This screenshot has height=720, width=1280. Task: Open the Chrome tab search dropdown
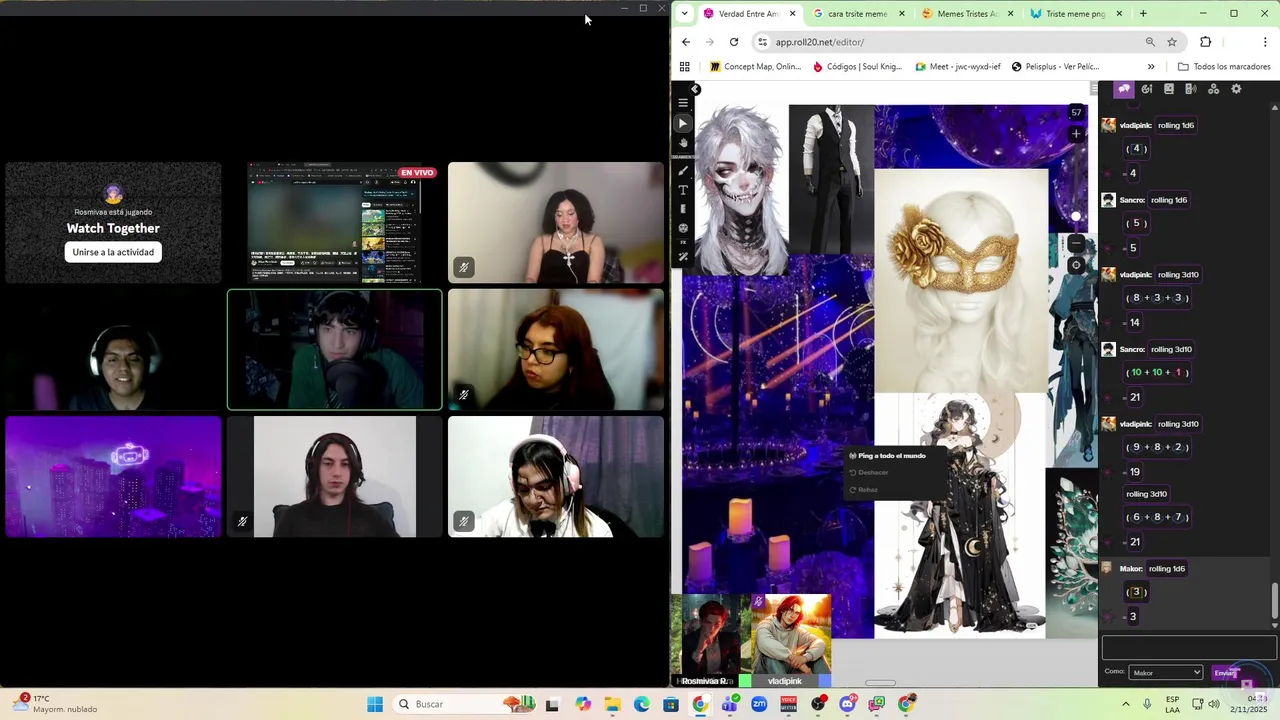[x=684, y=14]
